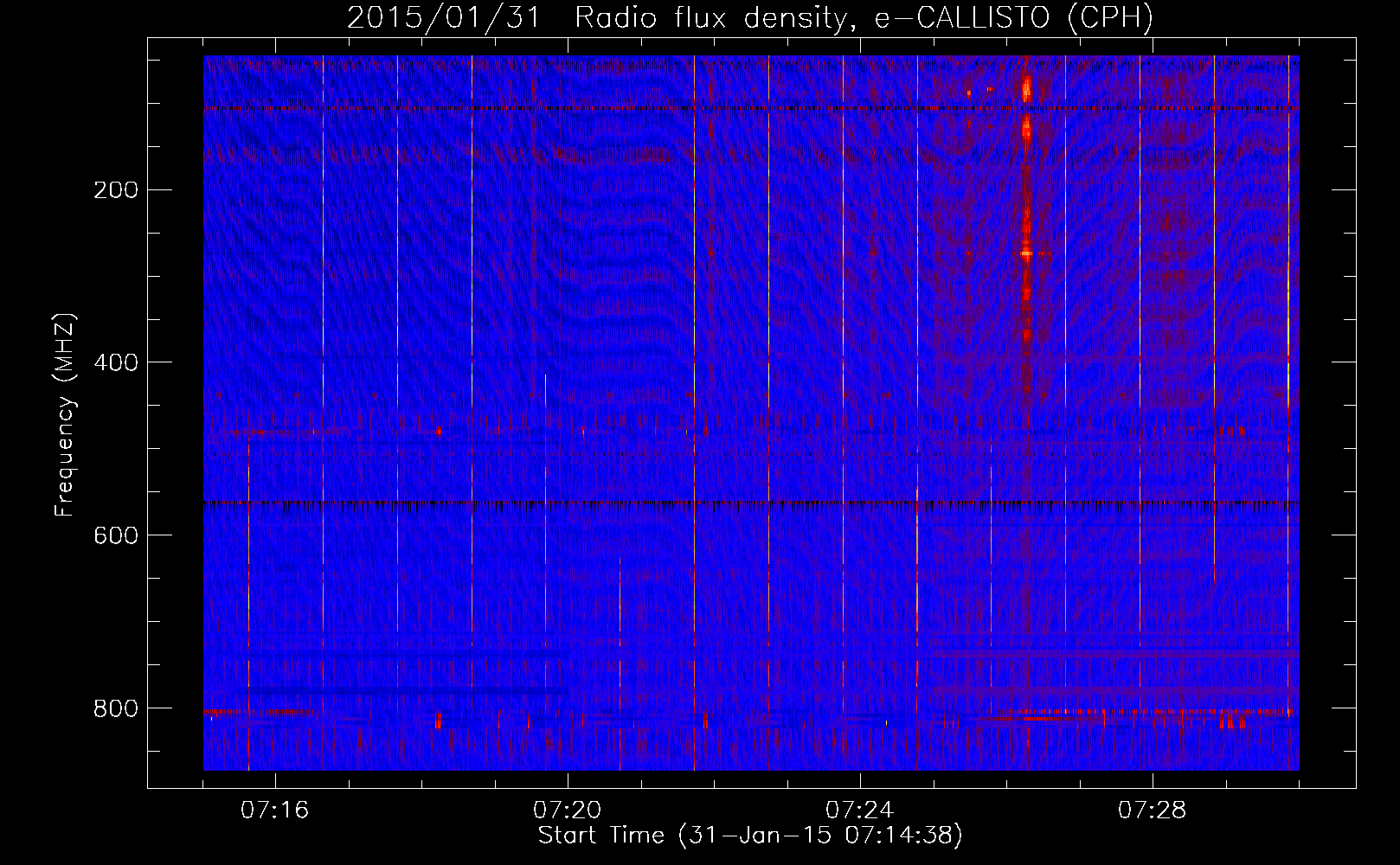
Task: Click the '600' frequency tick label
Action: (x=115, y=535)
